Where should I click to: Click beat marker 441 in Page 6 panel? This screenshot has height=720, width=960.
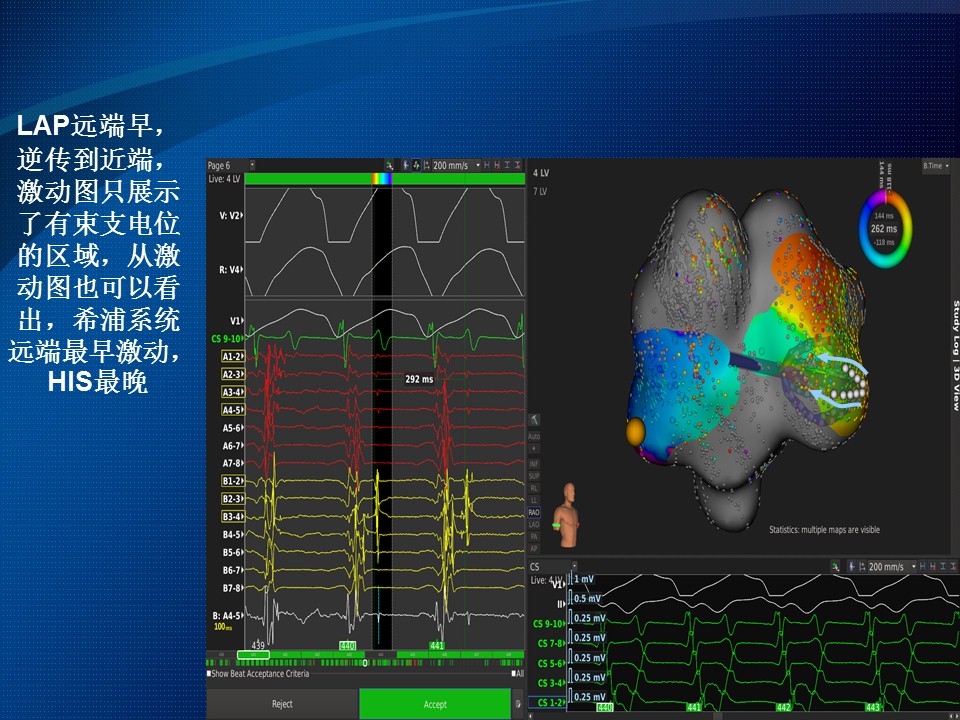point(437,645)
